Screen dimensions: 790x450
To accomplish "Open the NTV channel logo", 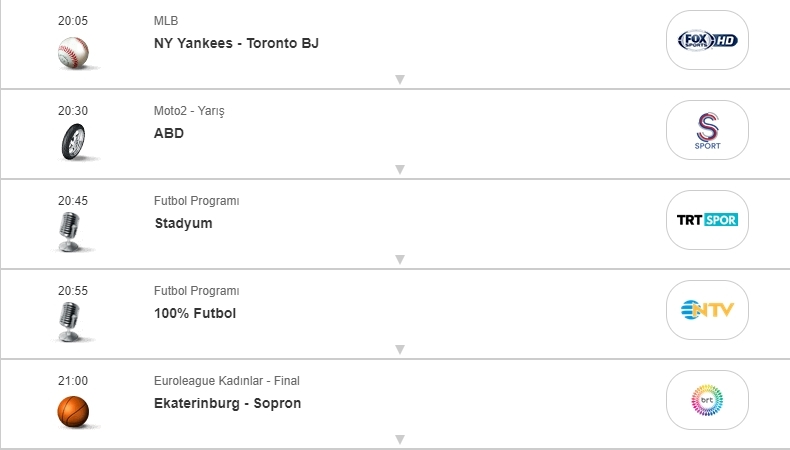I will tap(707, 310).
